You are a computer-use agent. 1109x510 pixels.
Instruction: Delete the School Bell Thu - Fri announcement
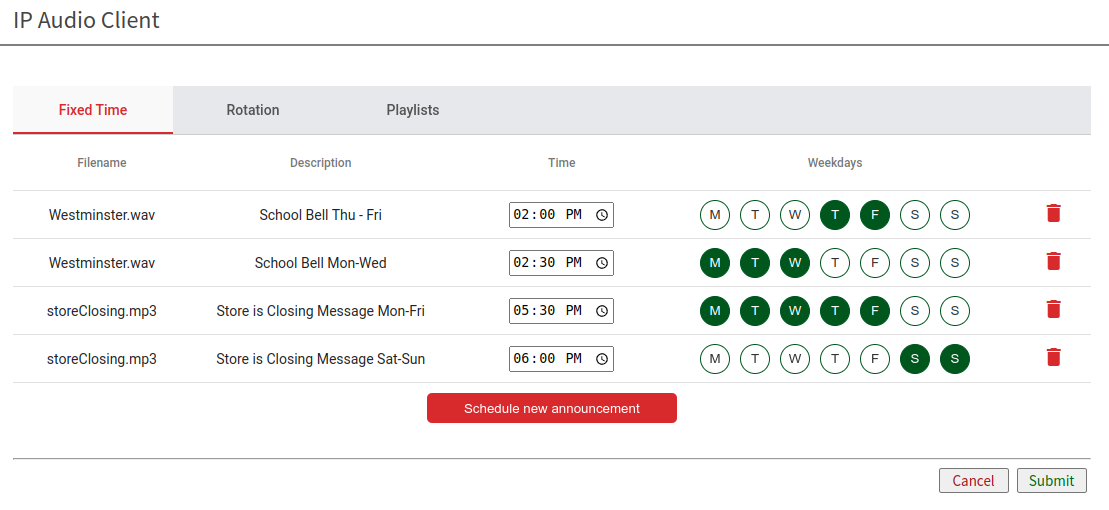pyautogui.click(x=1053, y=213)
